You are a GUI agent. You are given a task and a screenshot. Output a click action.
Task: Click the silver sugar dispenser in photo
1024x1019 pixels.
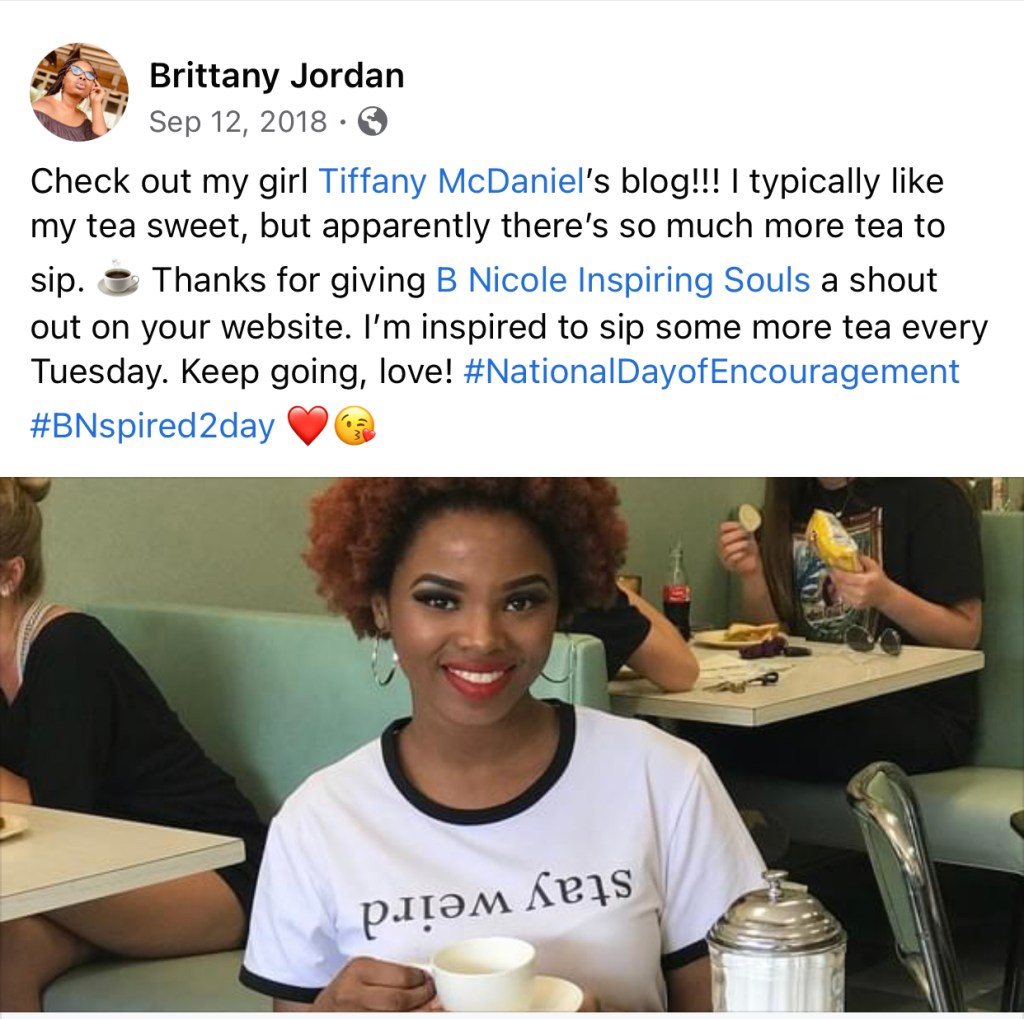[777, 942]
